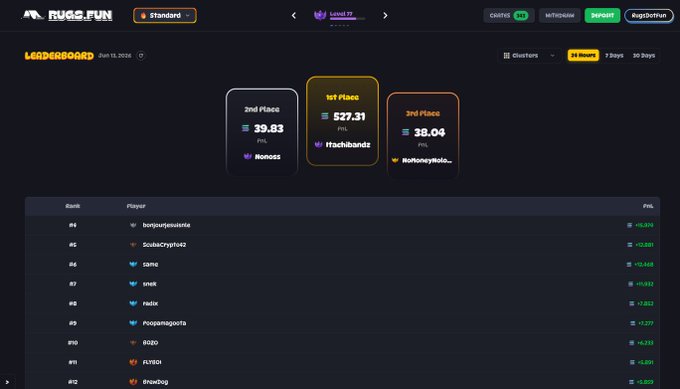This screenshot has width=680, height=389.
Task: Click player Poopamagoota
Action: 164,323
